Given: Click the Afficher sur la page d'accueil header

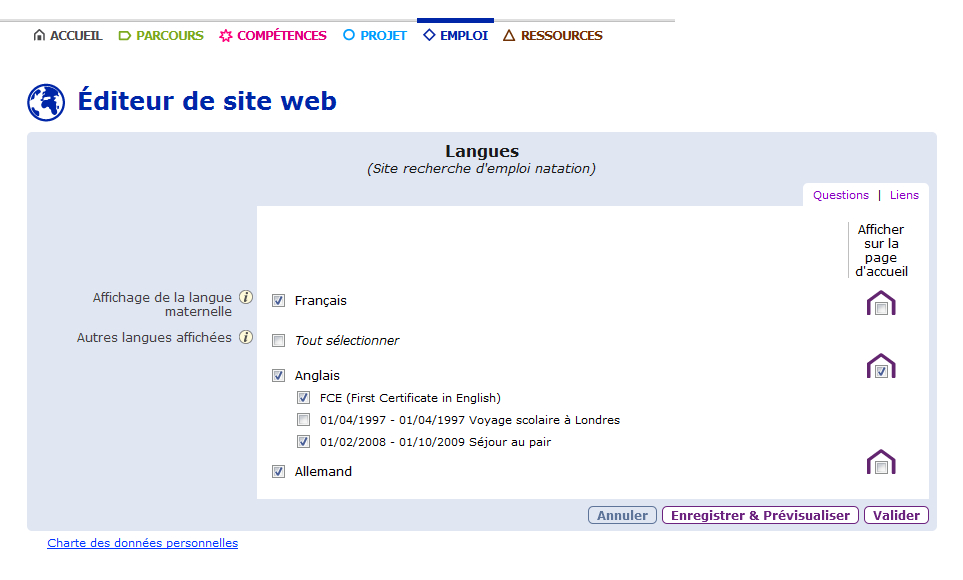Looking at the screenshot, I should pyautogui.click(x=881, y=251).
